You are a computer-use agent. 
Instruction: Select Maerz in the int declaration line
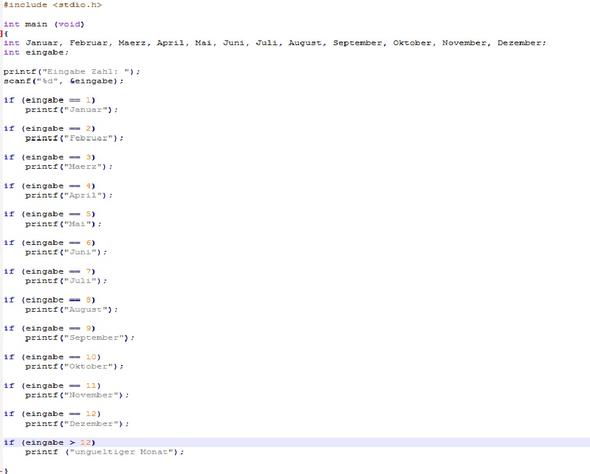point(132,43)
